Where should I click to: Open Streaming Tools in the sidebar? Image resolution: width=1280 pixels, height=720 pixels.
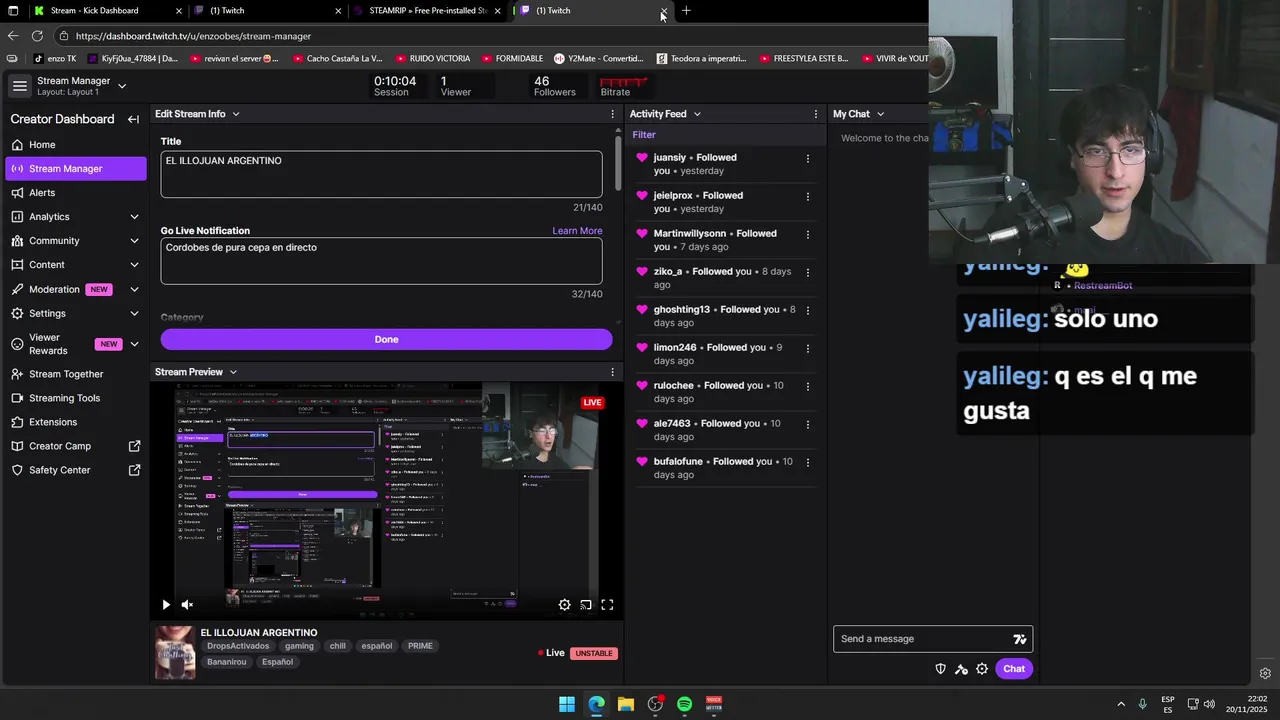point(76,398)
